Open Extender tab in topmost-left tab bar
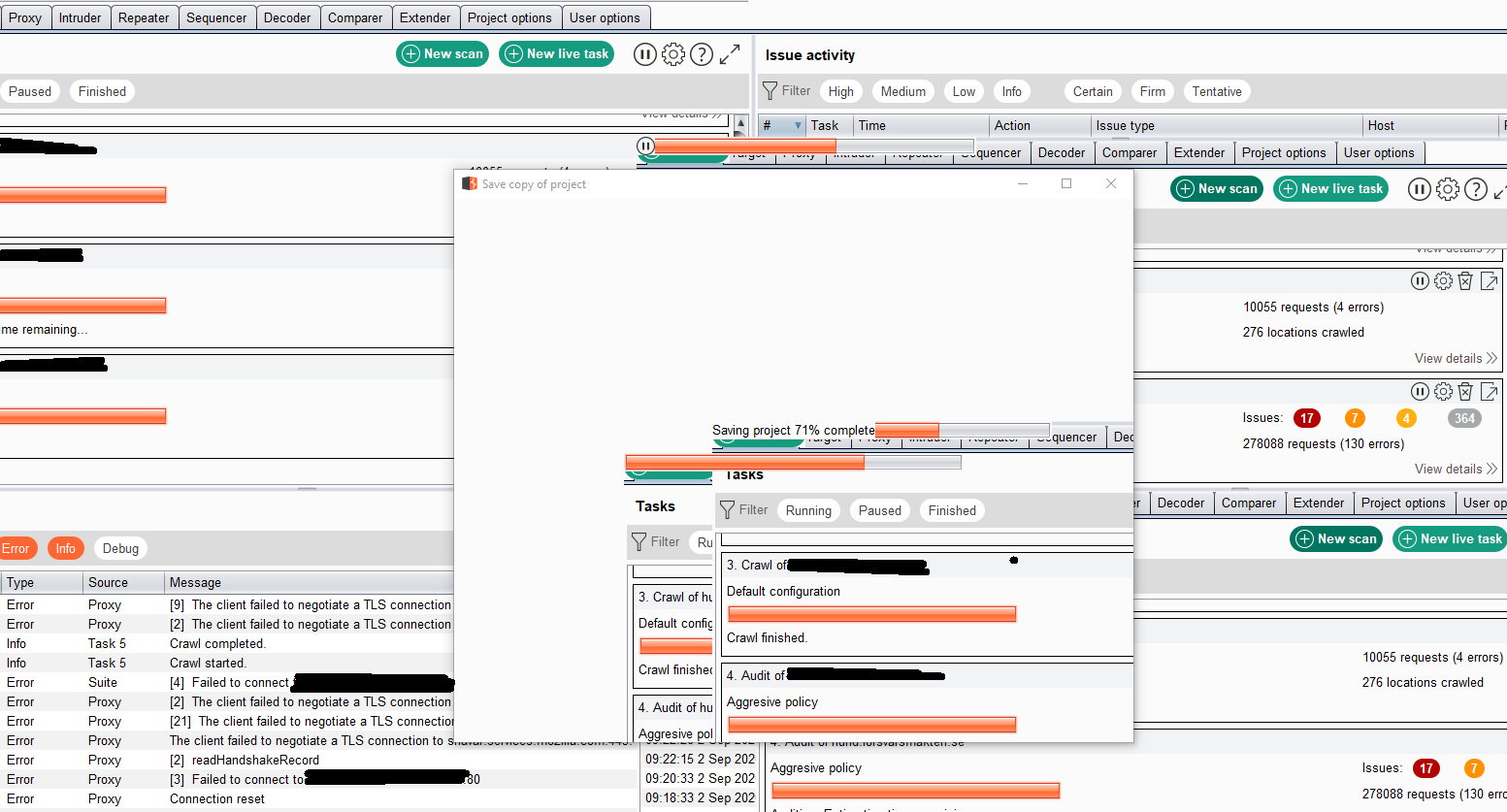The image size is (1507, 812). click(x=425, y=17)
